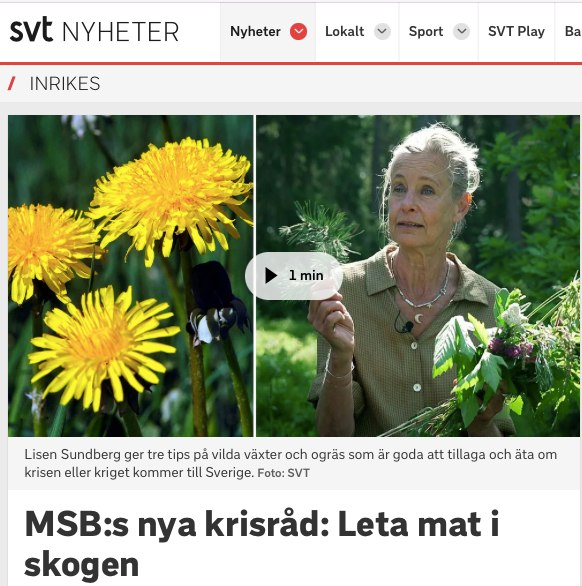Screen dimensions: 582x586
Task: Open the Sport menu item
Action: (x=426, y=31)
